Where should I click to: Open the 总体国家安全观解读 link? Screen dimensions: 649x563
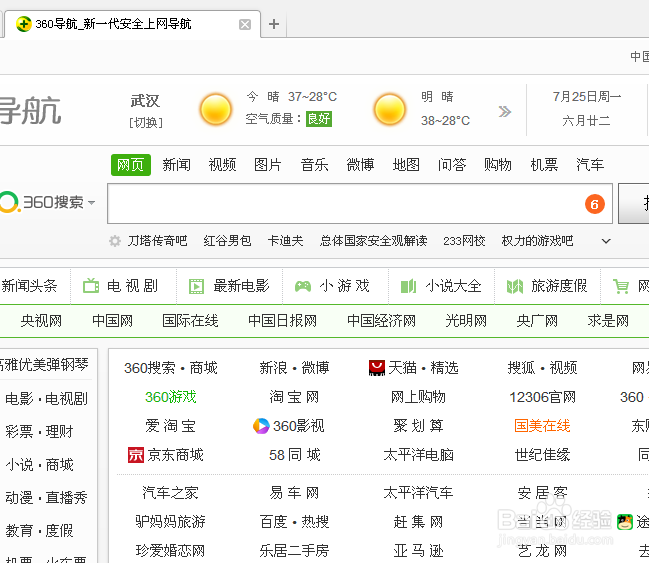pyautogui.click(x=373, y=241)
